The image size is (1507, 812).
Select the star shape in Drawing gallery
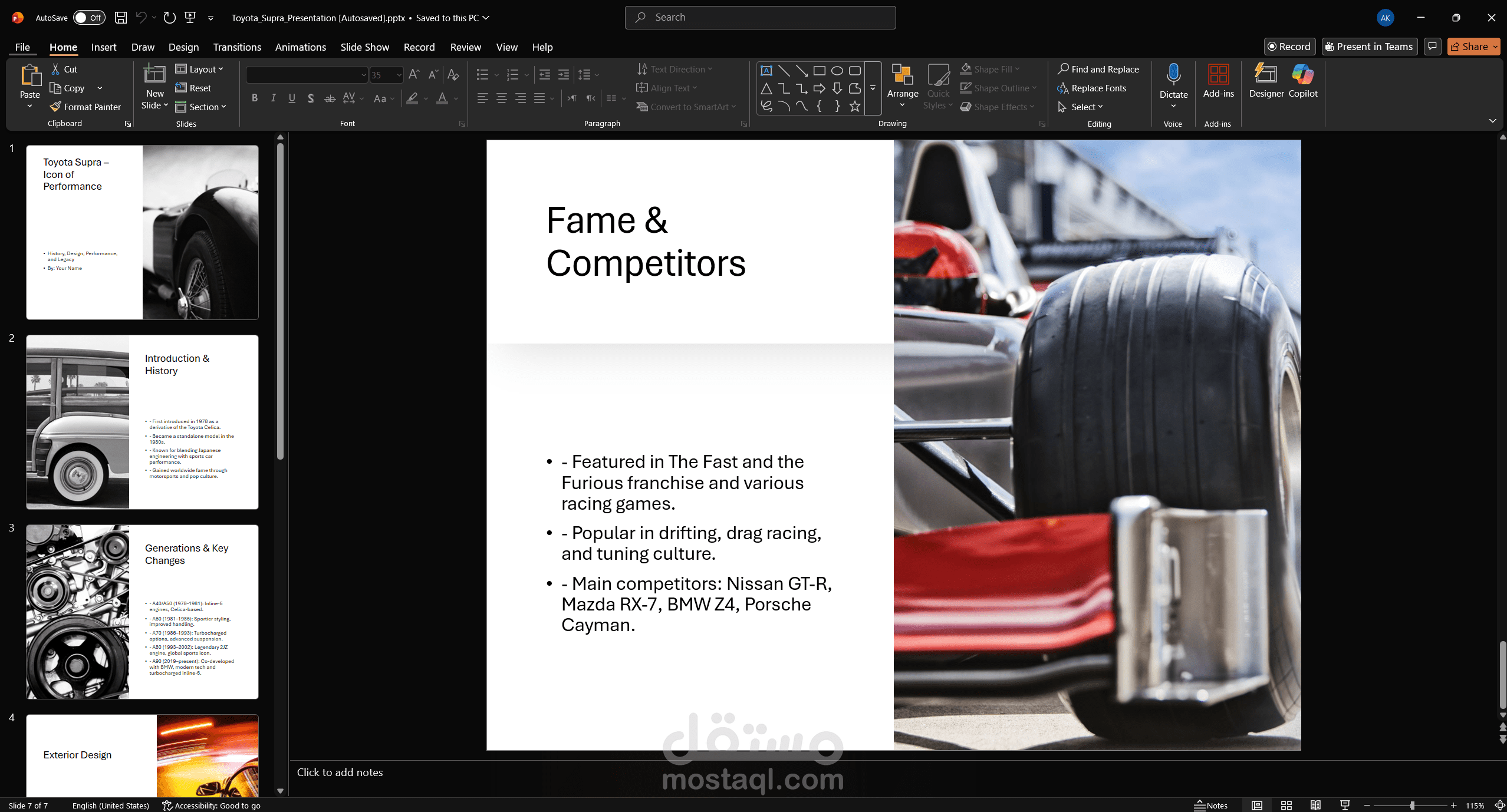tap(854, 107)
